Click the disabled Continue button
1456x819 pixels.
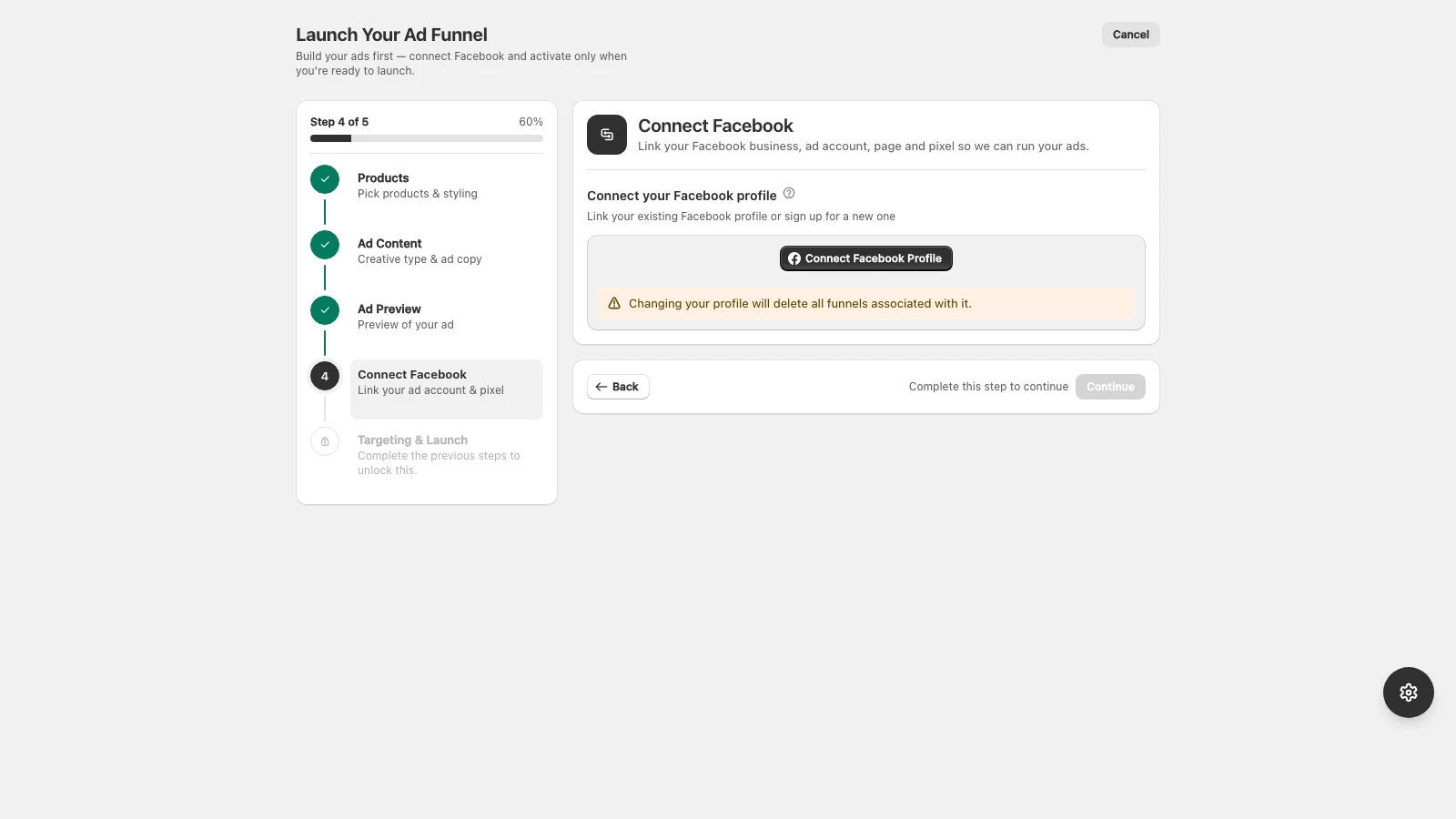click(x=1110, y=387)
